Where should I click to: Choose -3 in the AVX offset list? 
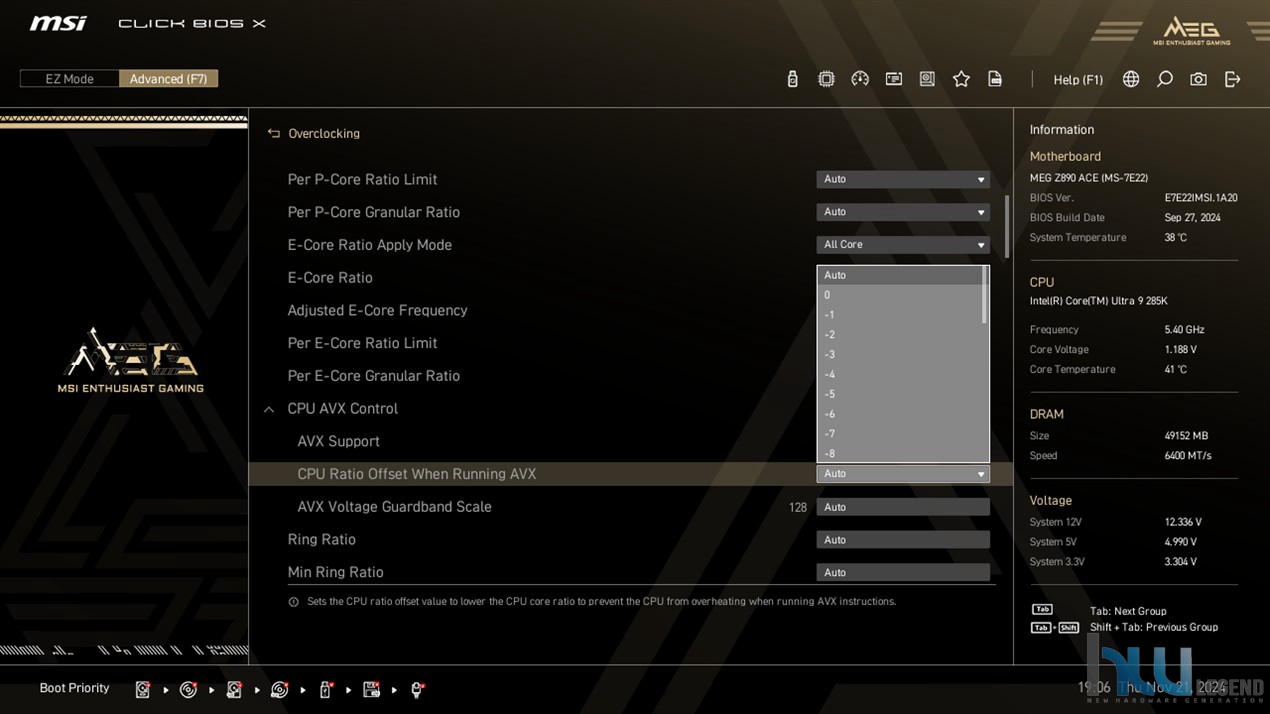900,355
